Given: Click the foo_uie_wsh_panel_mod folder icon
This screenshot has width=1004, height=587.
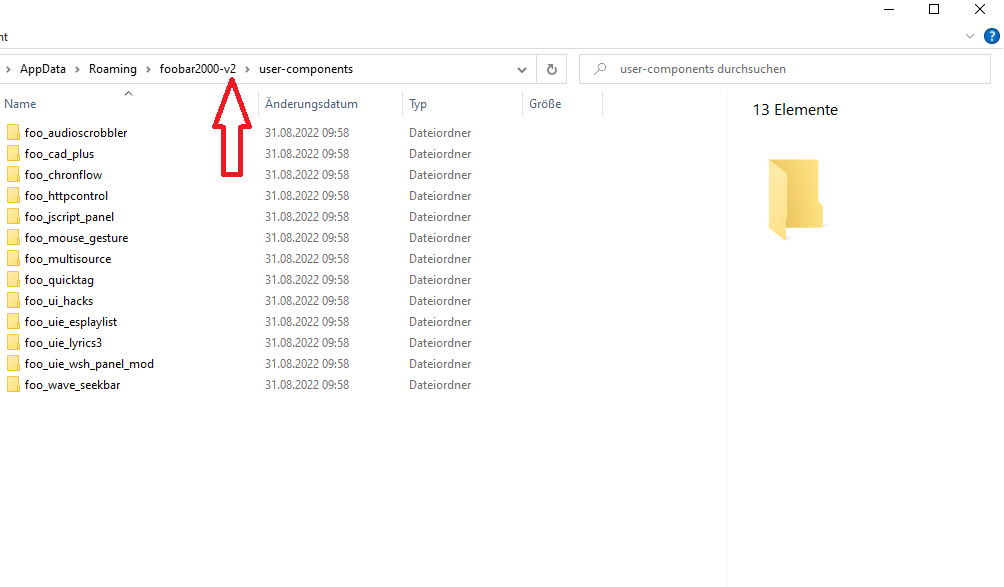Looking at the screenshot, I should coord(13,364).
